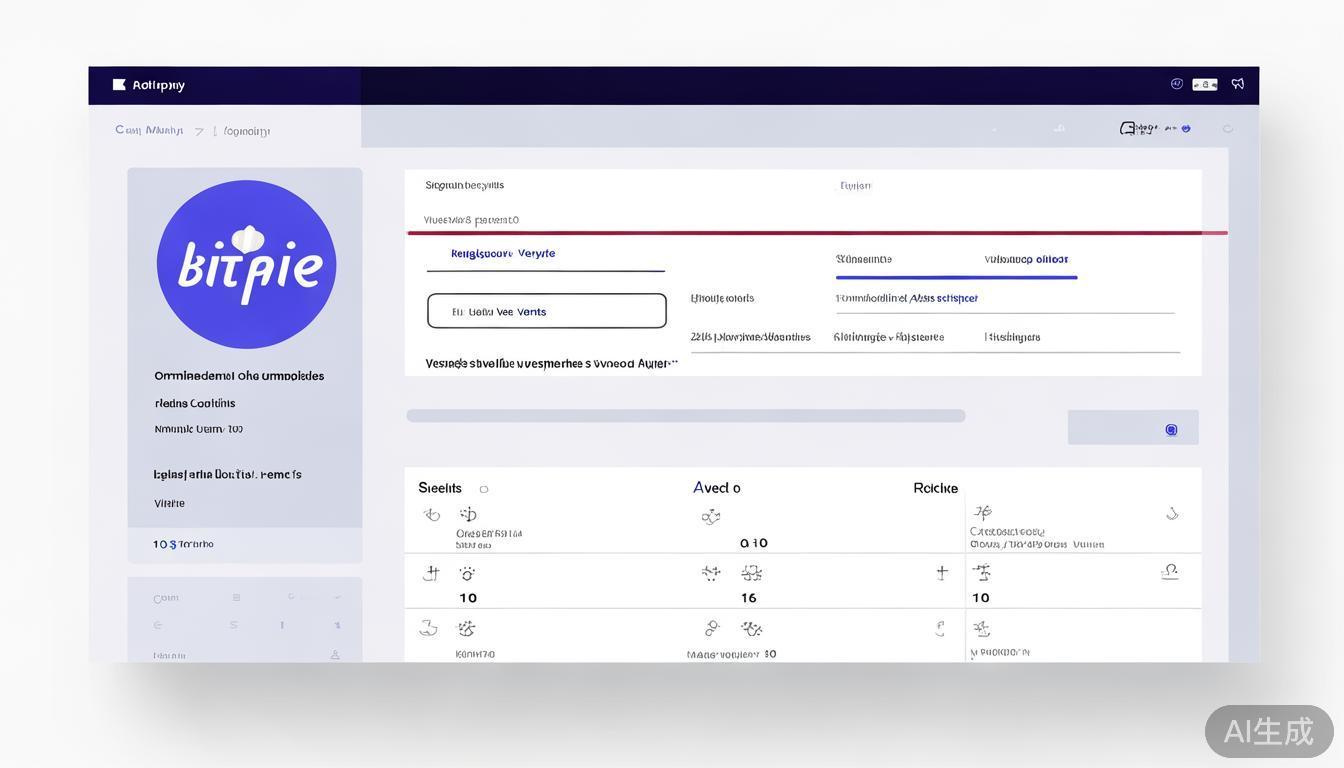
Task: Select the underlined 'olloar' tab on the right
Action: pos(1026,259)
